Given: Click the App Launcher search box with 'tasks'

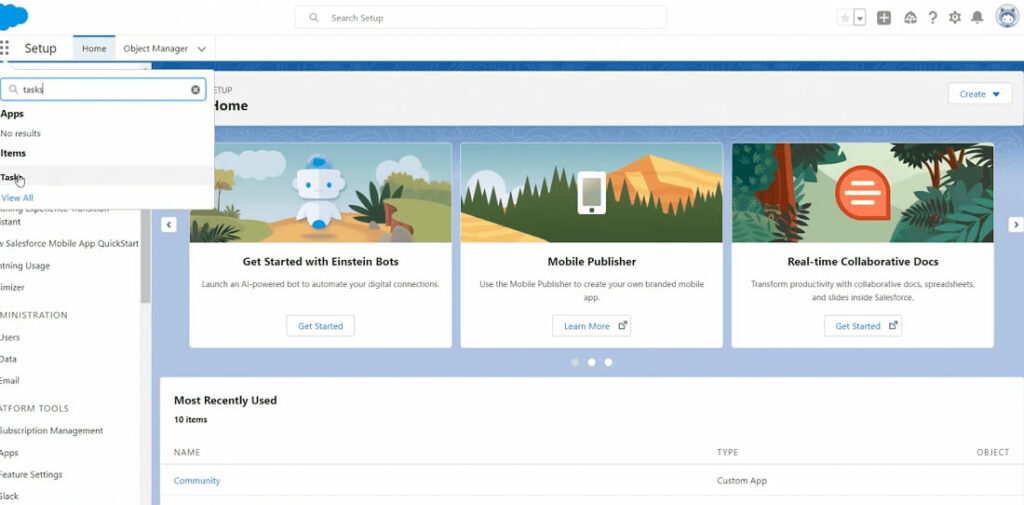Looking at the screenshot, I should coord(103,90).
